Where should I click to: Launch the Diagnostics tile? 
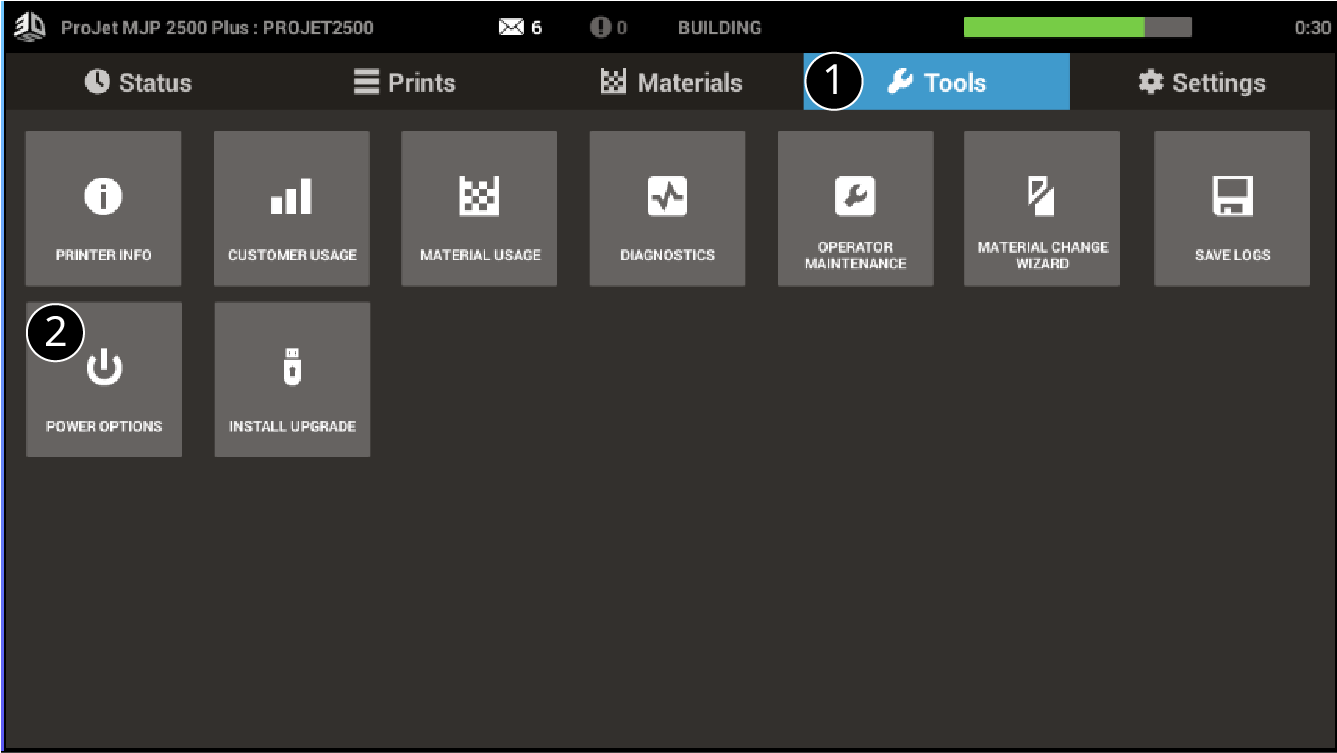tap(667, 209)
